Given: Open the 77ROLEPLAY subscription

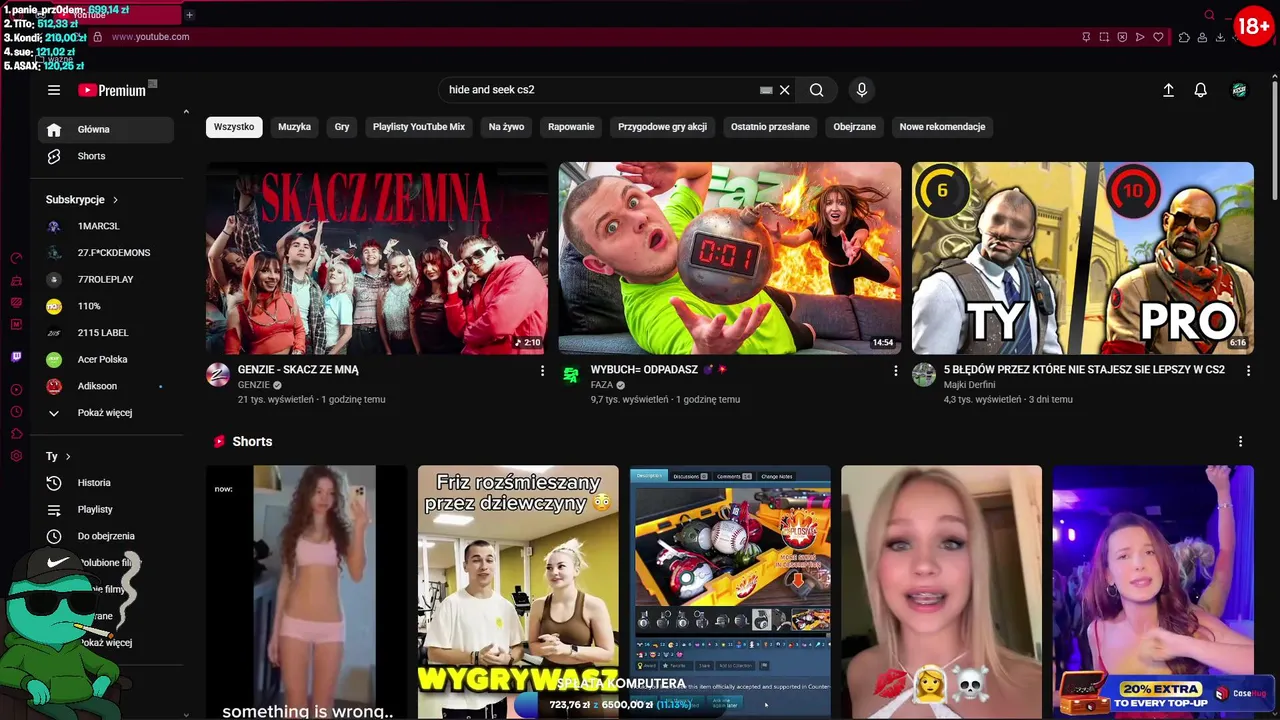Looking at the screenshot, I should 106,279.
